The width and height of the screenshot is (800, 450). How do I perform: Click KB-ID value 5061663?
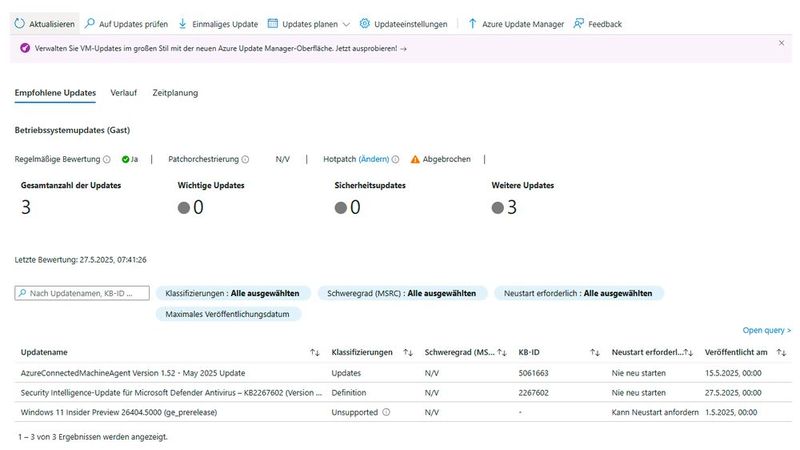pos(533,373)
